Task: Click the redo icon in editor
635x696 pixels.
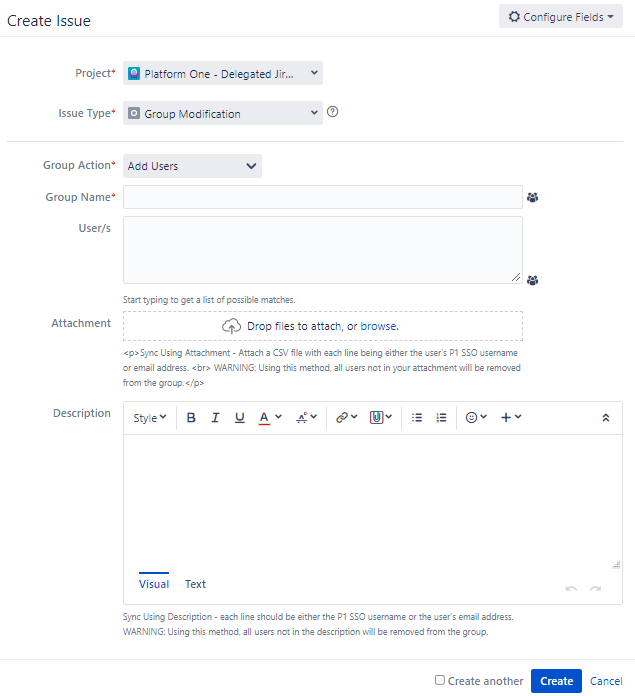Action: (595, 589)
